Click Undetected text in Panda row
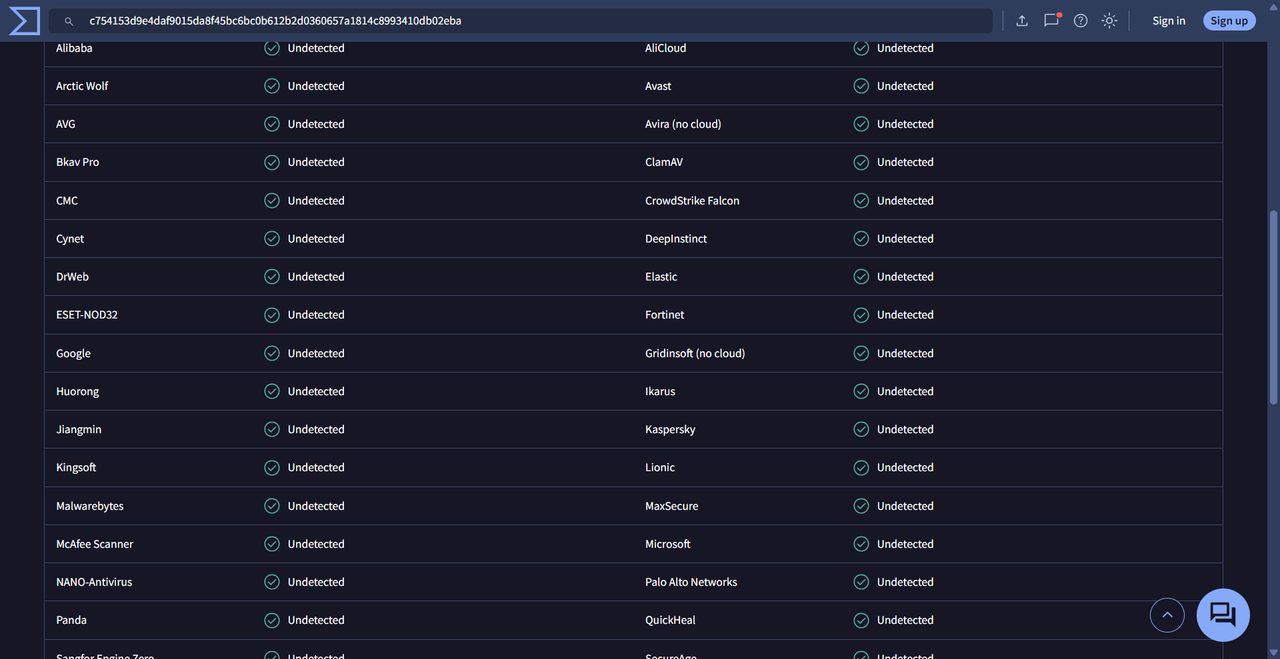The width and height of the screenshot is (1280, 659). pyautogui.click(x=316, y=620)
